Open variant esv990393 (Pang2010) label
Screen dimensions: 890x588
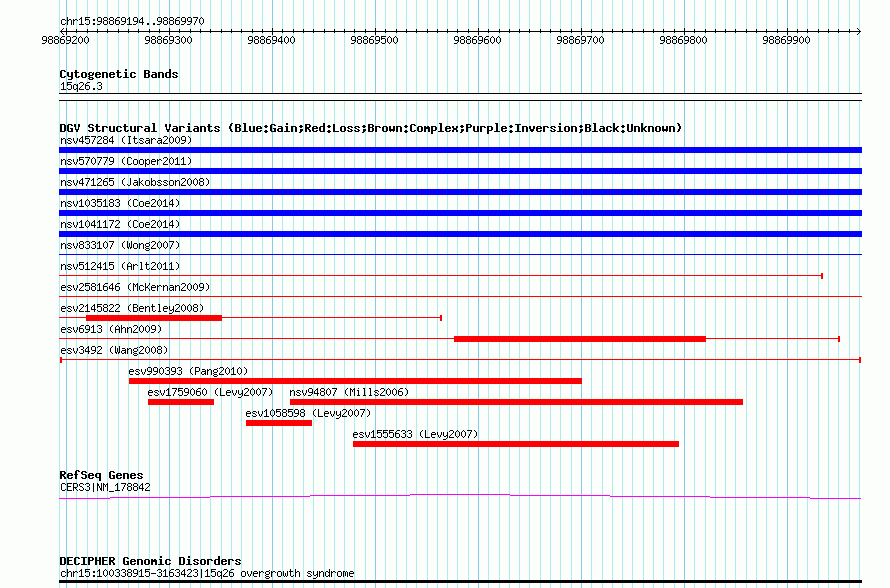tap(188, 371)
